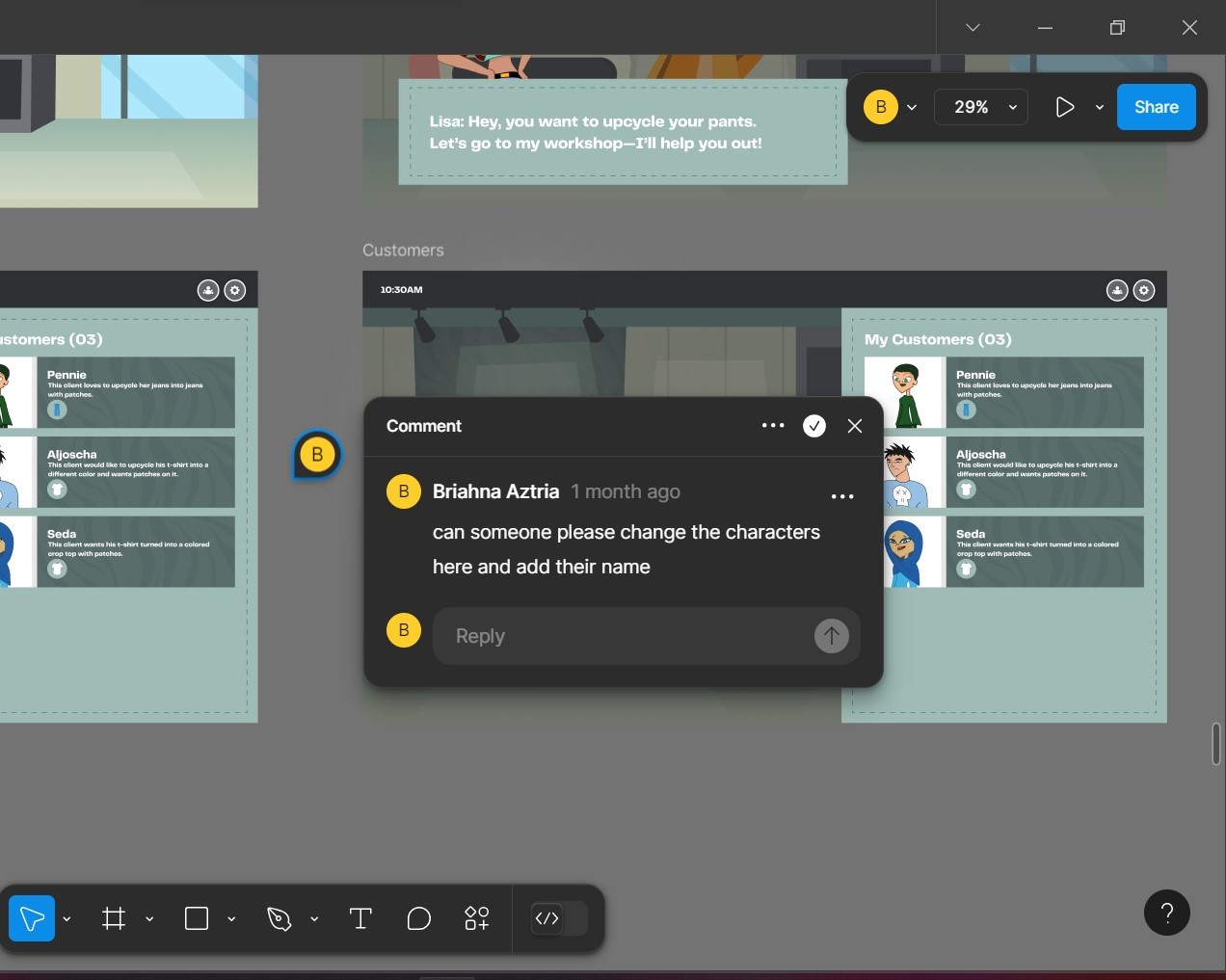Image resolution: width=1226 pixels, height=980 pixels.
Task: Click the vertical canvas scrollbar
Action: pos(1216,744)
